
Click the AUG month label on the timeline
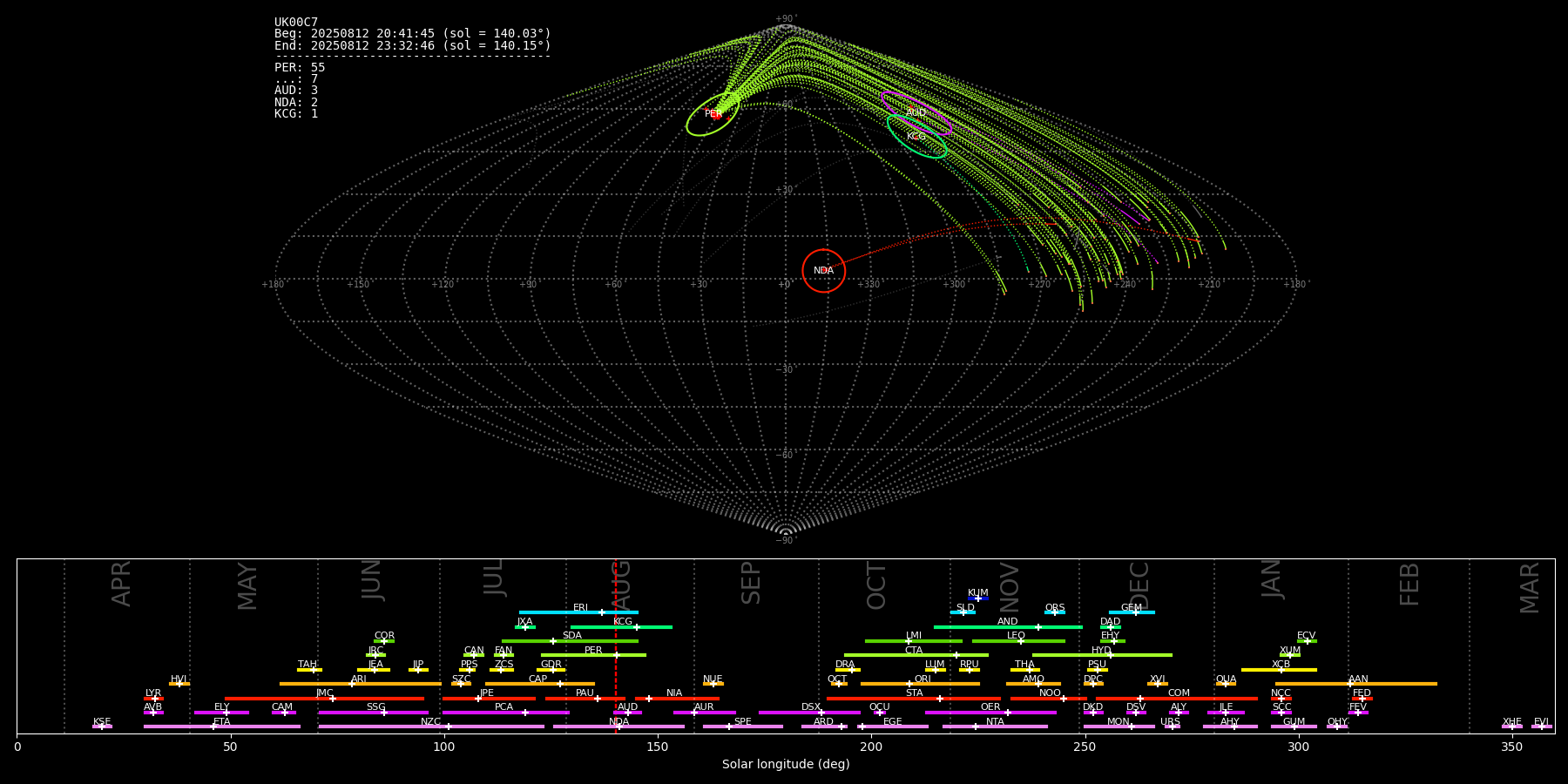click(x=622, y=585)
